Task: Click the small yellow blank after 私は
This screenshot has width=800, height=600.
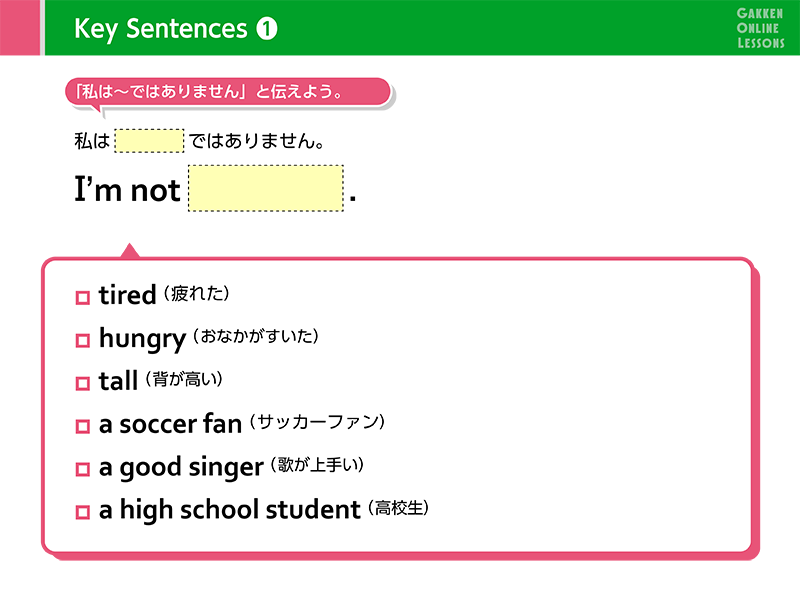Action: pos(149,141)
